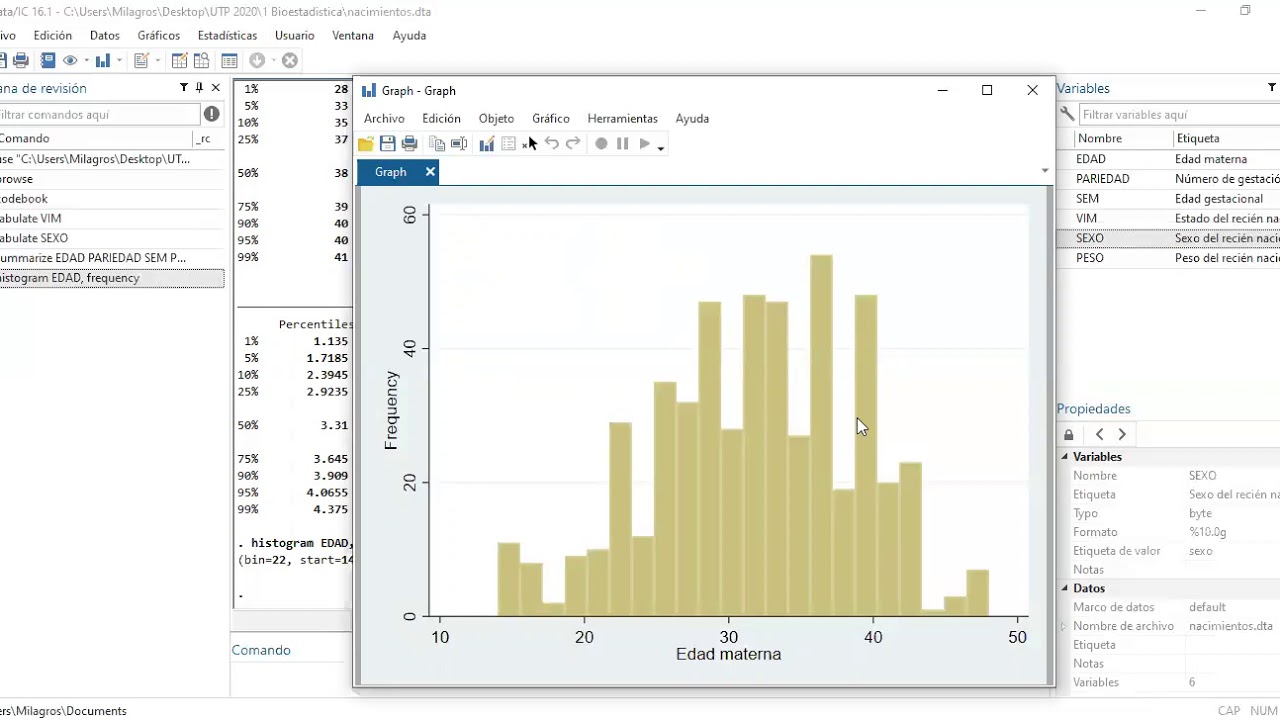Open the Datos menu in main window
The width and height of the screenshot is (1280, 720).
click(x=104, y=35)
